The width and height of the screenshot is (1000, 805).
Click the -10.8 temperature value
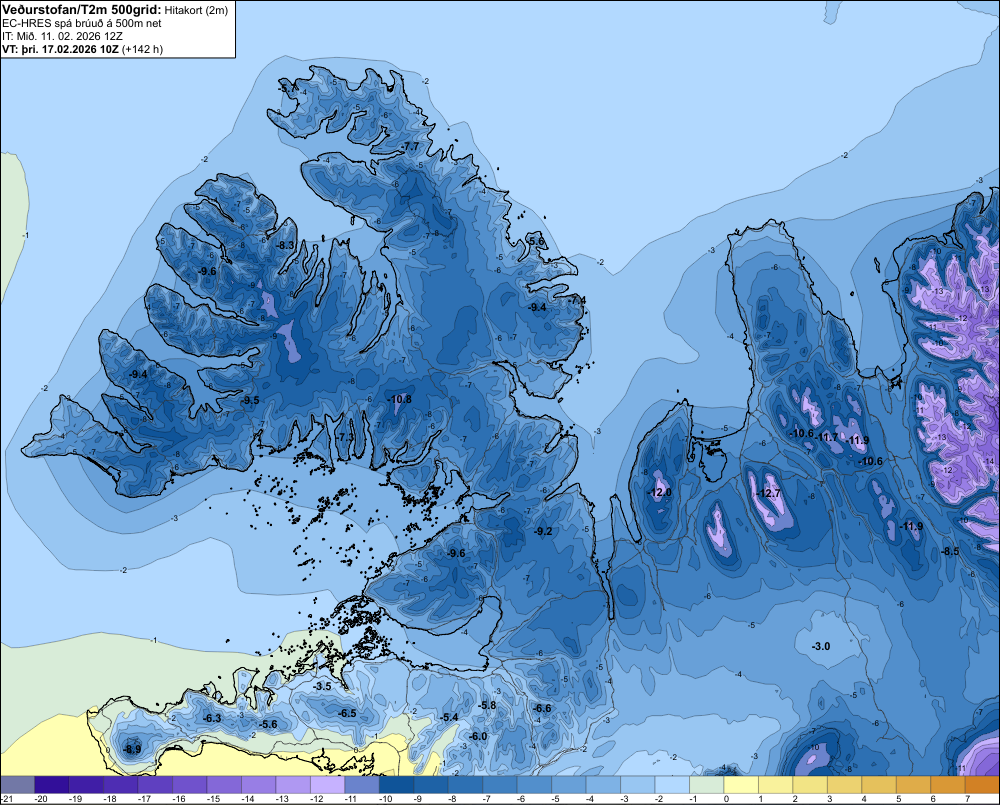click(x=400, y=399)
